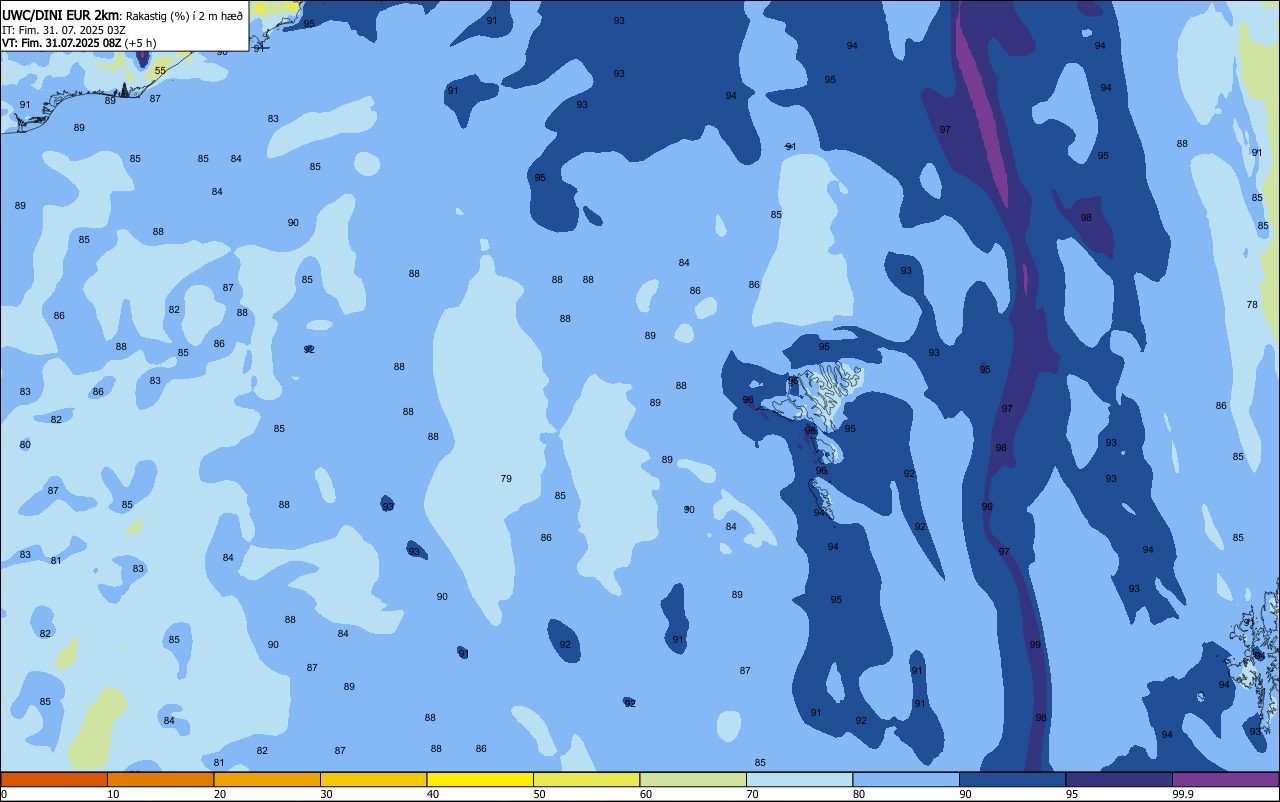This screenshot has height=802, width=1280.
Task: Click the 90–95 dark blue legend swatch
Action: [x=1012, y=779]
